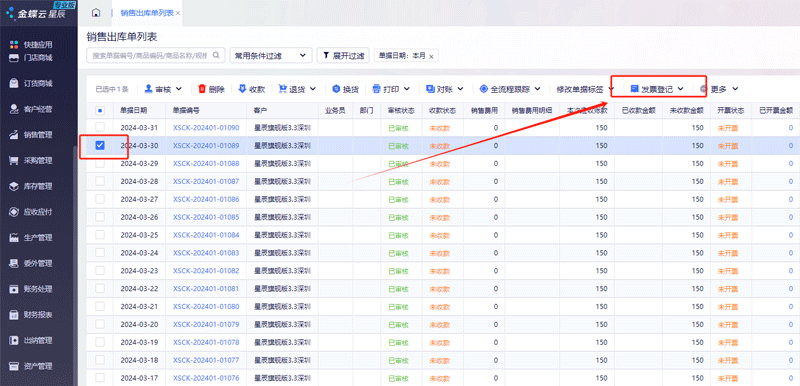The width and height of the screenshot is (800, 386).
Task: Check the row XSCK-202401-01084 checkbox
Action: click(x=100, y=235)
